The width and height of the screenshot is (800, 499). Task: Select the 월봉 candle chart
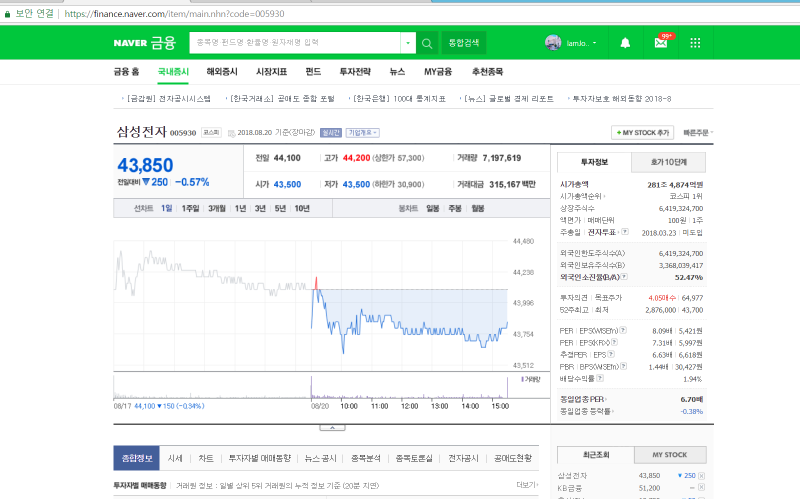coord(478,208)
